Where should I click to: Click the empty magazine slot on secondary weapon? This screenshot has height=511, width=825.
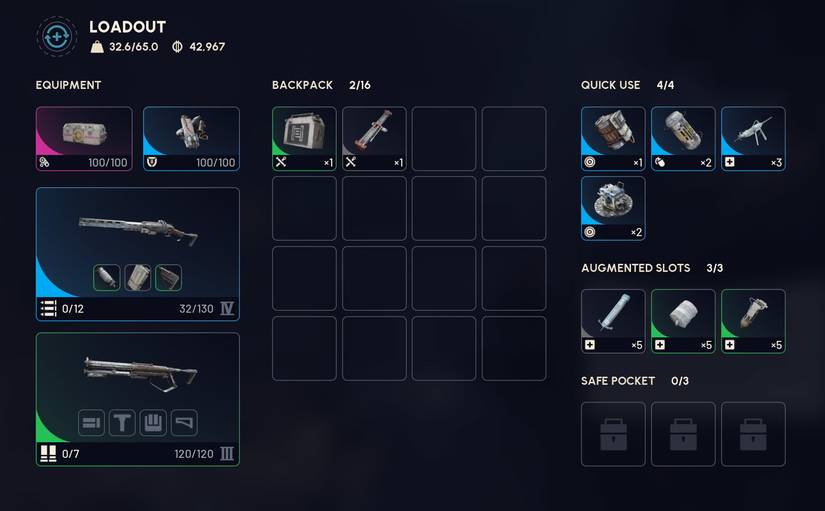point(153,423)
